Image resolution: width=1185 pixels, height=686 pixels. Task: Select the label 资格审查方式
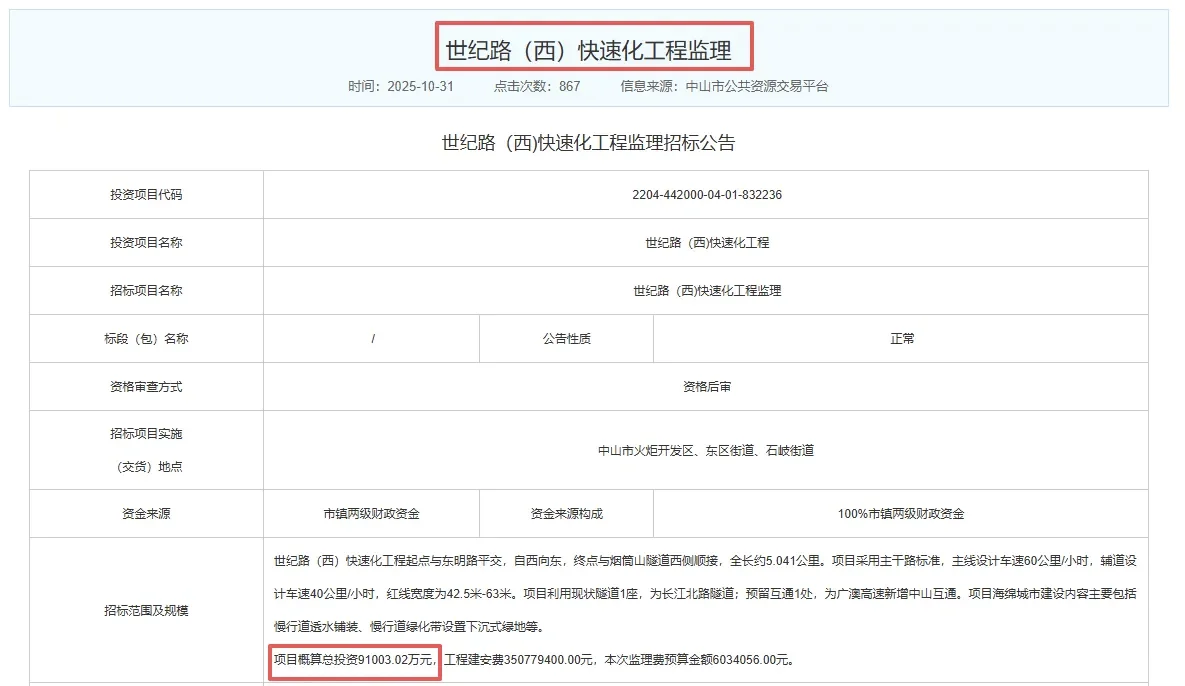tap(147, 387)
